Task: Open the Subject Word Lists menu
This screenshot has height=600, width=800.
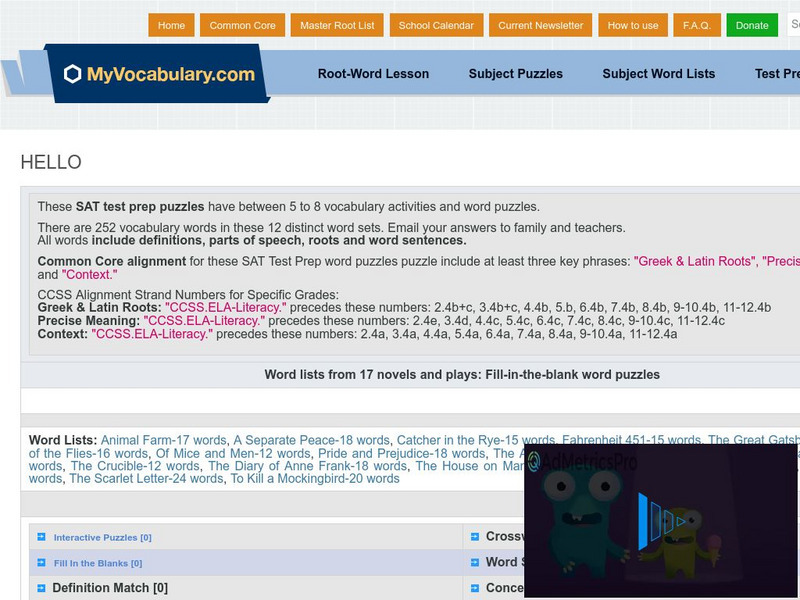Action: 658,73
